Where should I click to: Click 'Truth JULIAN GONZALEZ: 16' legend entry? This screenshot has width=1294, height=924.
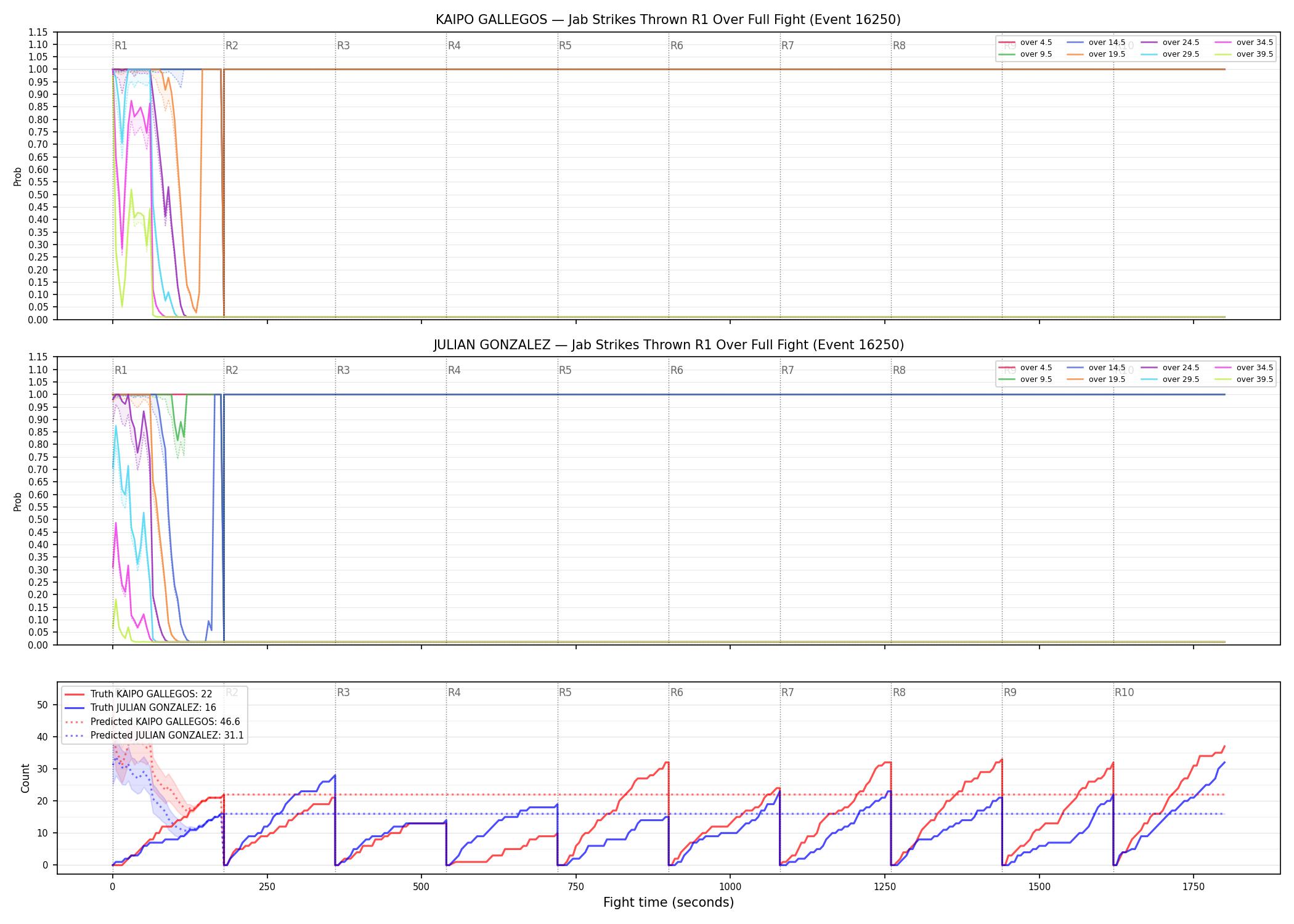pos(140,708)
